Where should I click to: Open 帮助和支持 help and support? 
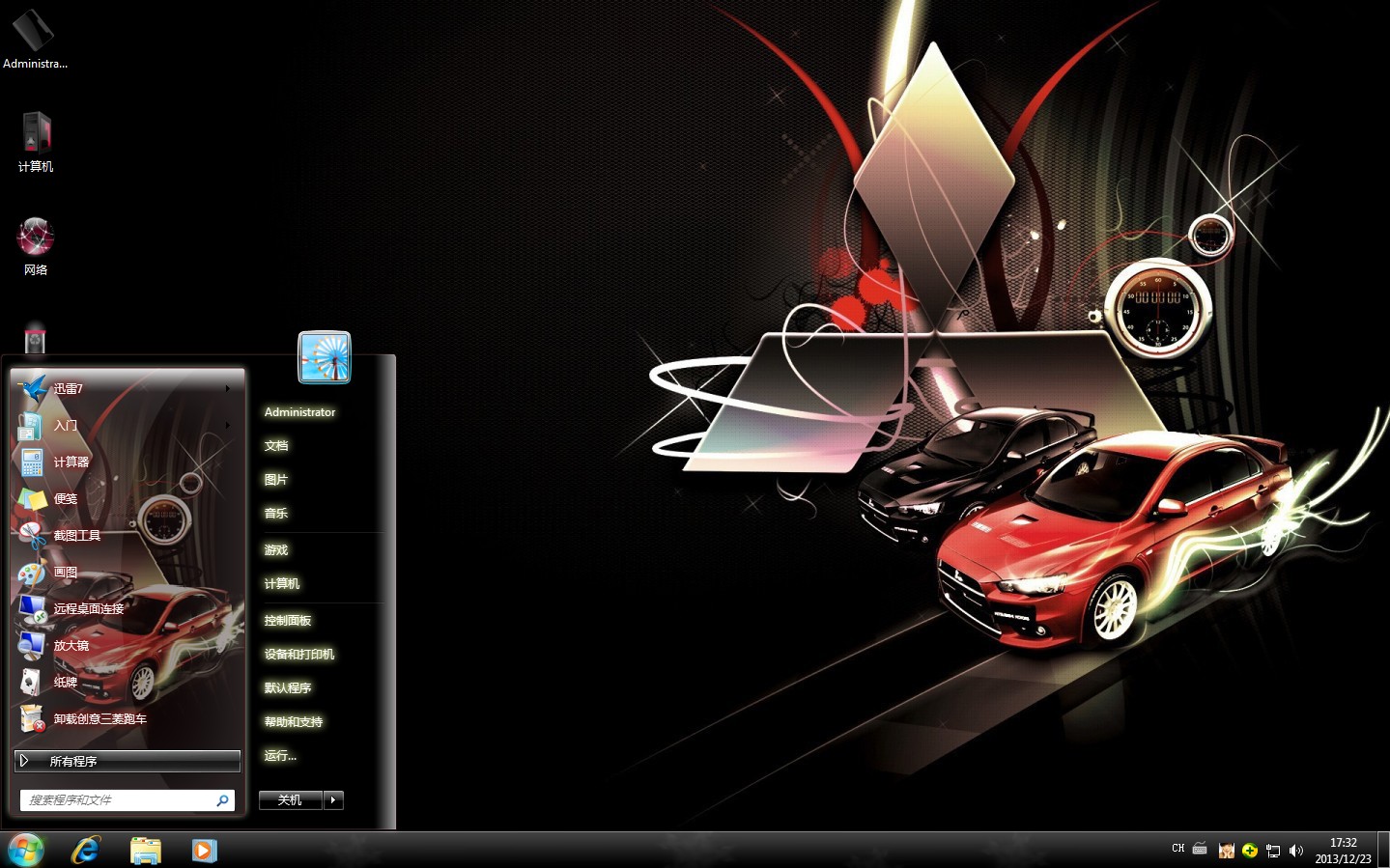294,722
